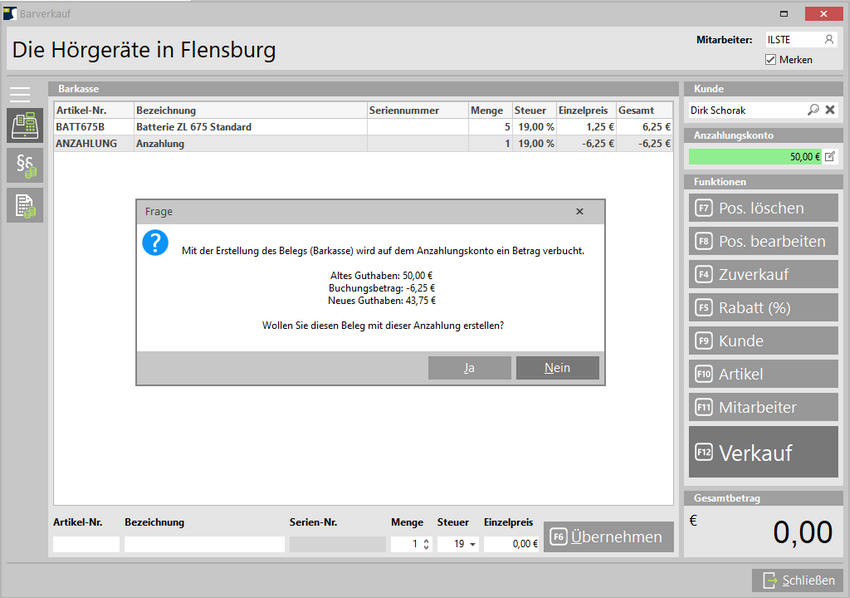Uncheck the Merken checkbox
The height and width of the screenshot is (598, 850).
(770, 60)
